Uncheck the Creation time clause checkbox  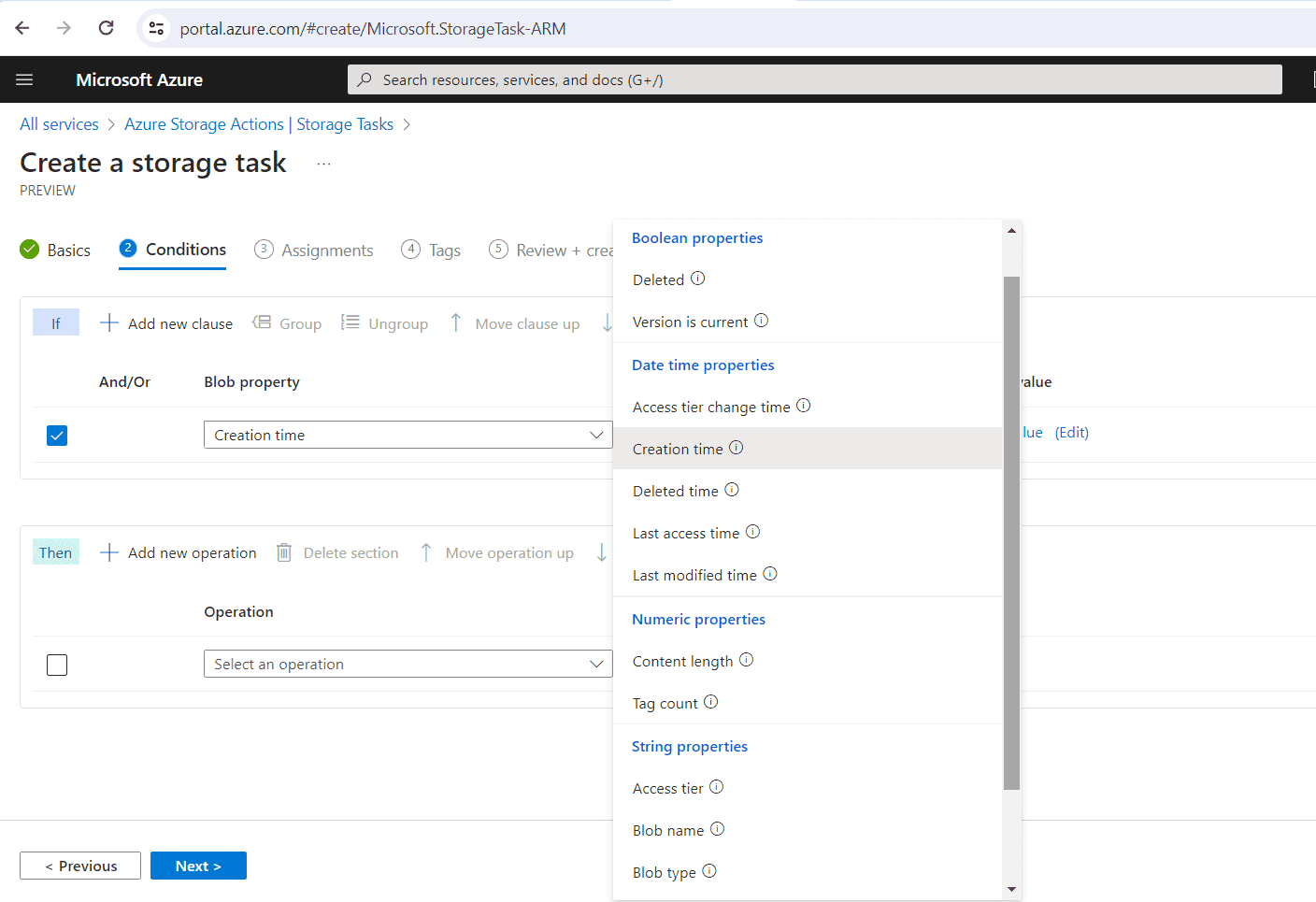[57, 436]
